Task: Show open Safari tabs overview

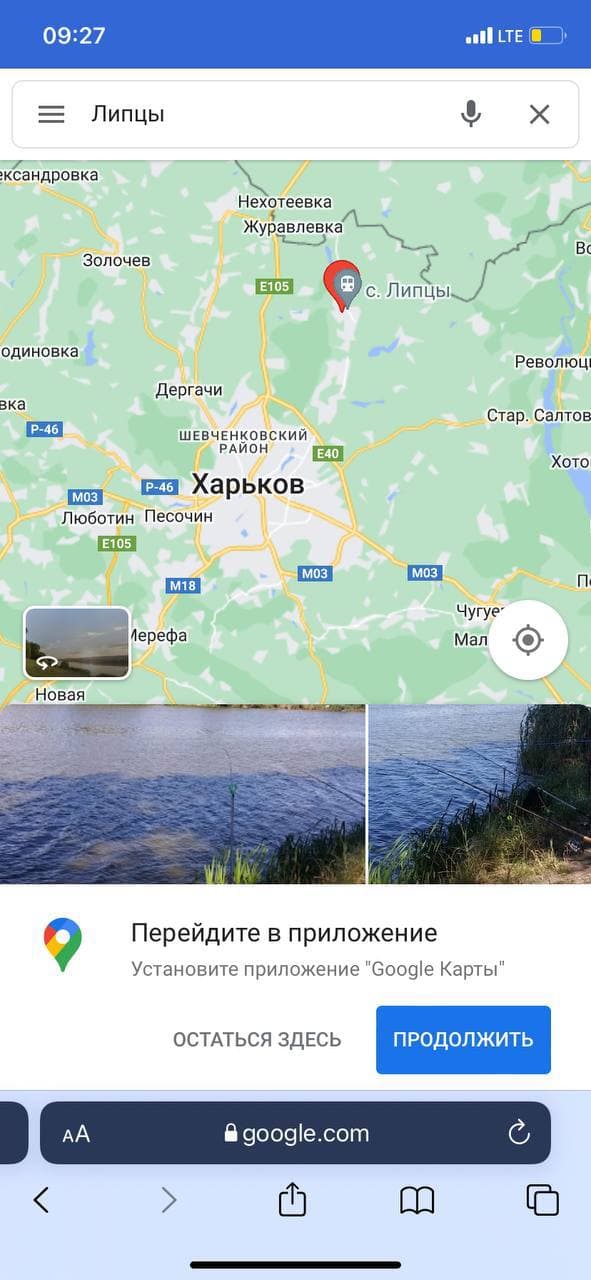Action: (542, 1200)
